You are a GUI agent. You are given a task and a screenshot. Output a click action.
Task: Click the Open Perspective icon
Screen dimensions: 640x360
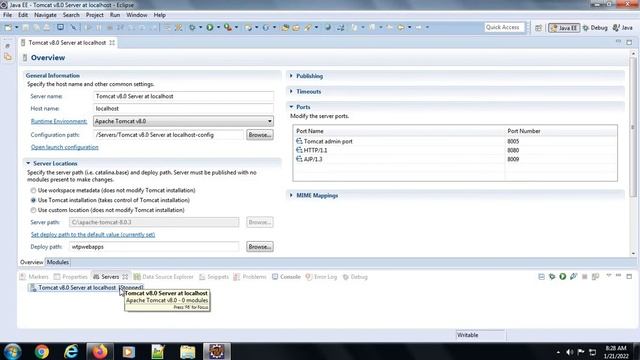539,28
